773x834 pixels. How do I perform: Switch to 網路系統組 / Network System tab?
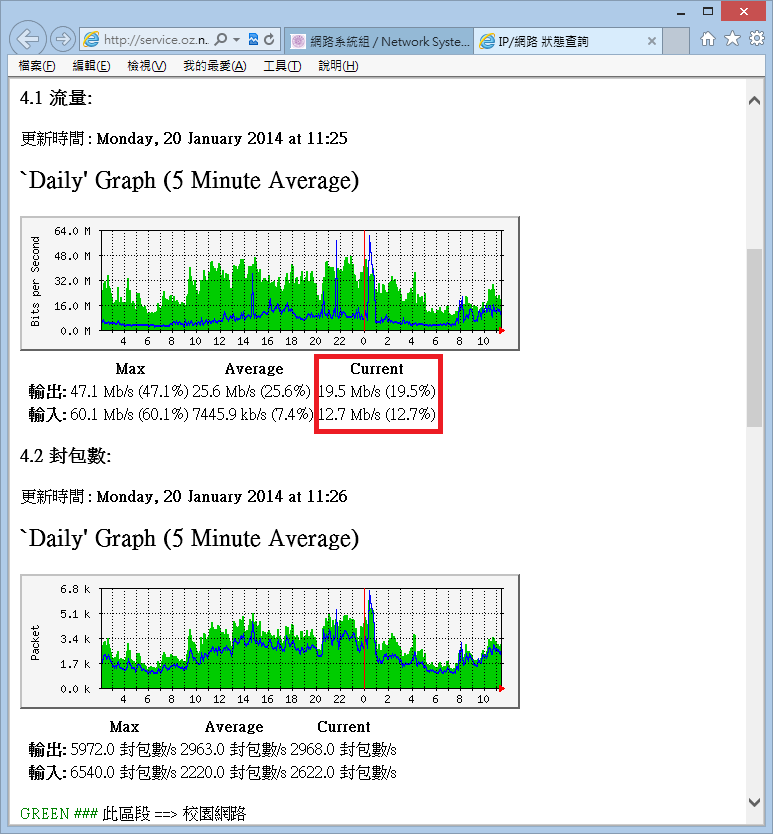click(x=378, y=41)
